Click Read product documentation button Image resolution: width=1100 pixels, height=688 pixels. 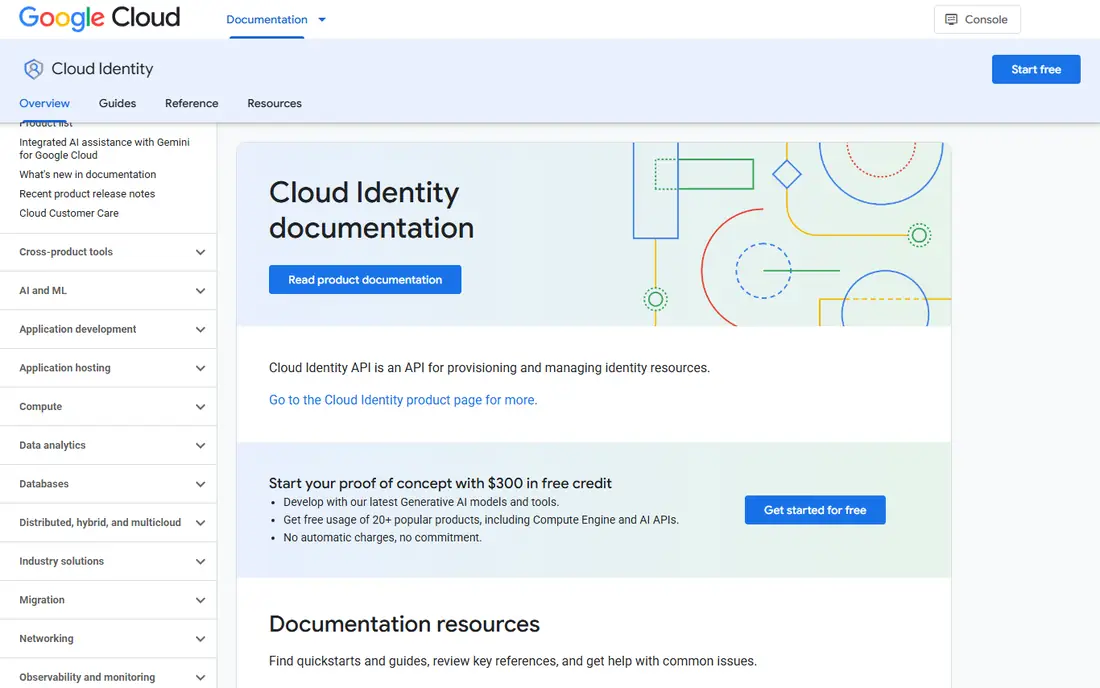click(365, 280)
